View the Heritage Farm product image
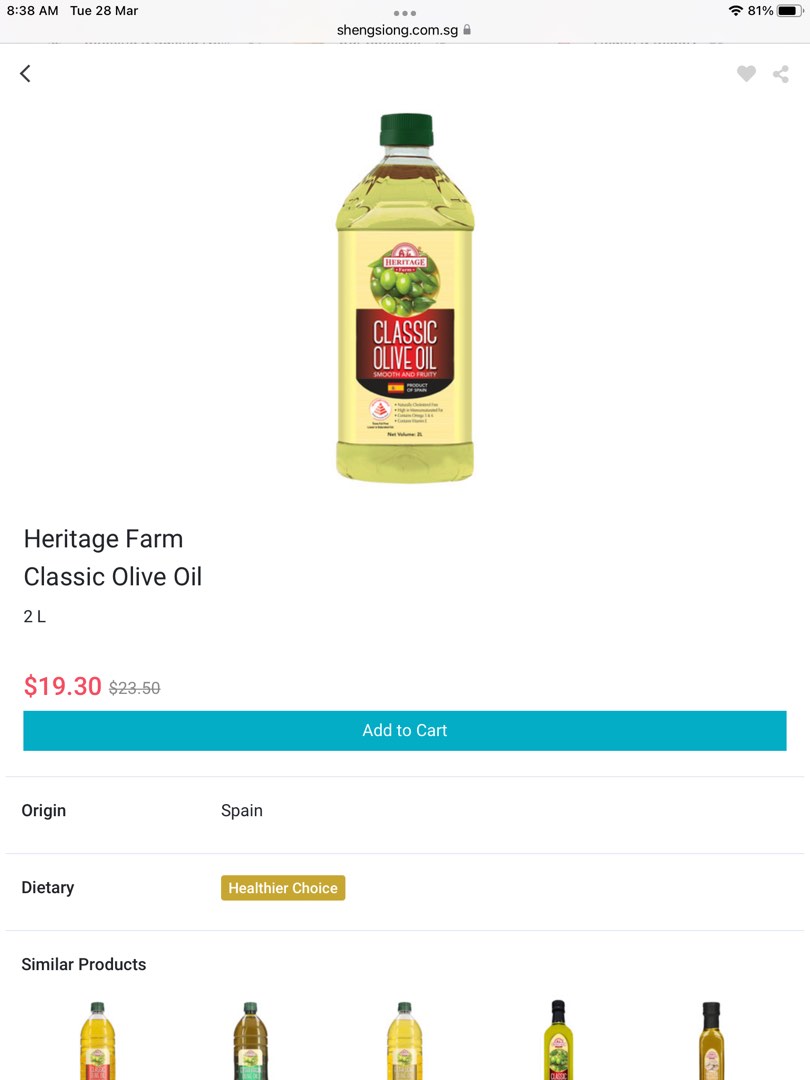Screen dimensions: 810x1080 pyautogui.click(x=405, y=300)
